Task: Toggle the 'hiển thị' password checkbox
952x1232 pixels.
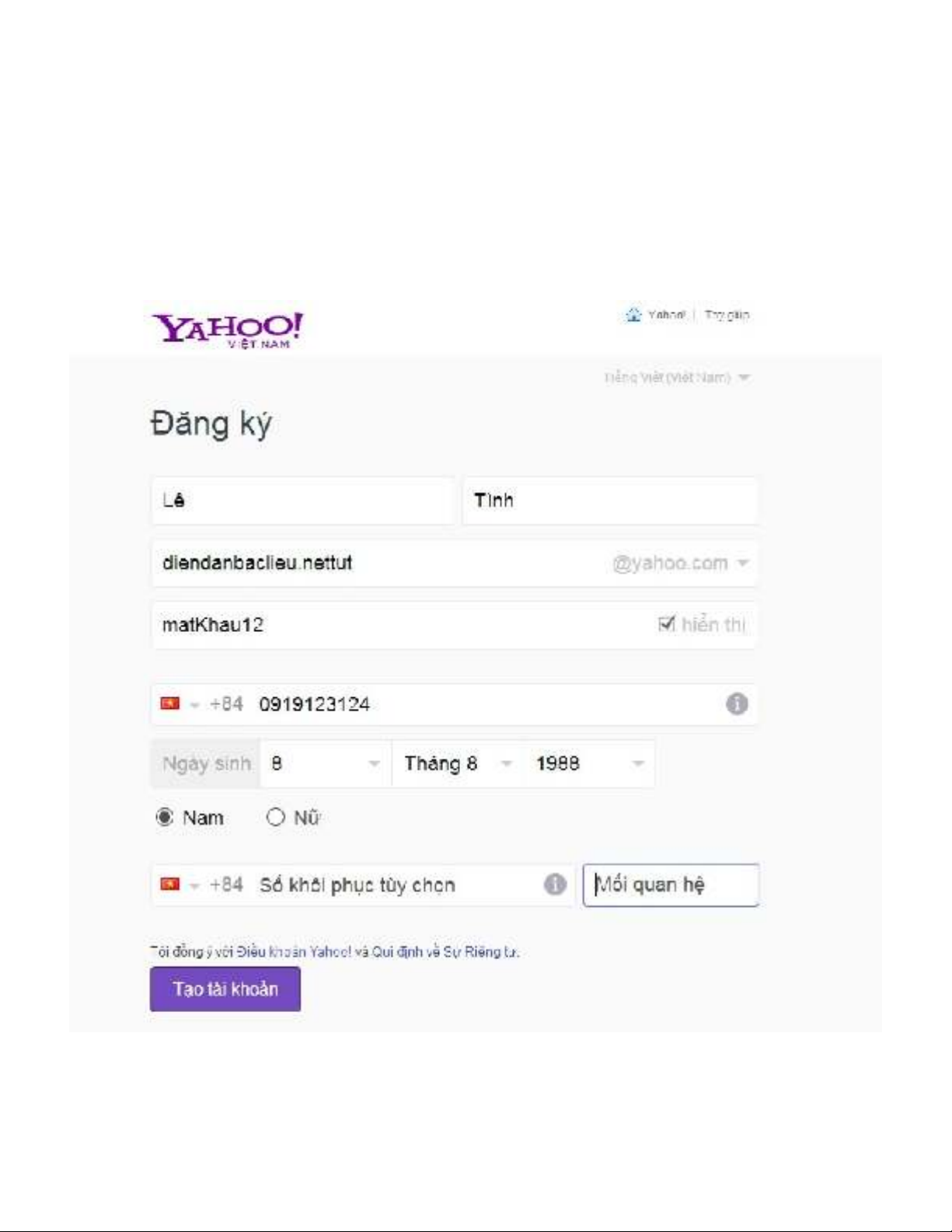Action: point(666,624)
